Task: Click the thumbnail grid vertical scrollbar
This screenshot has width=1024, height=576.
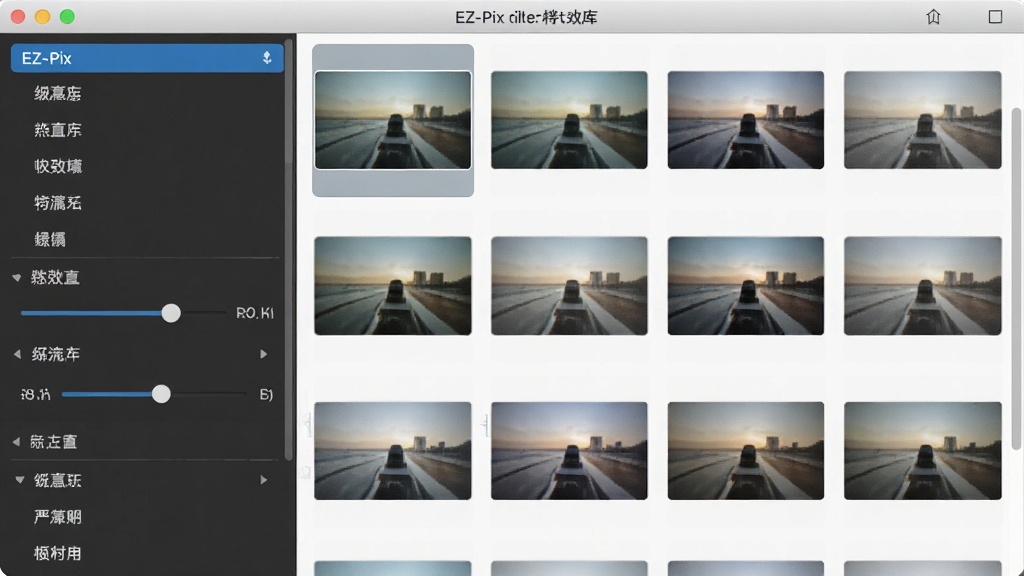Action: (1016, 279)
